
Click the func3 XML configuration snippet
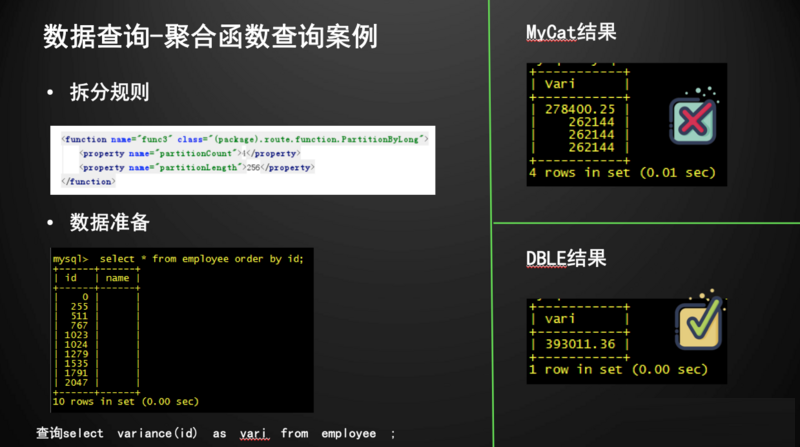(243, 160)
